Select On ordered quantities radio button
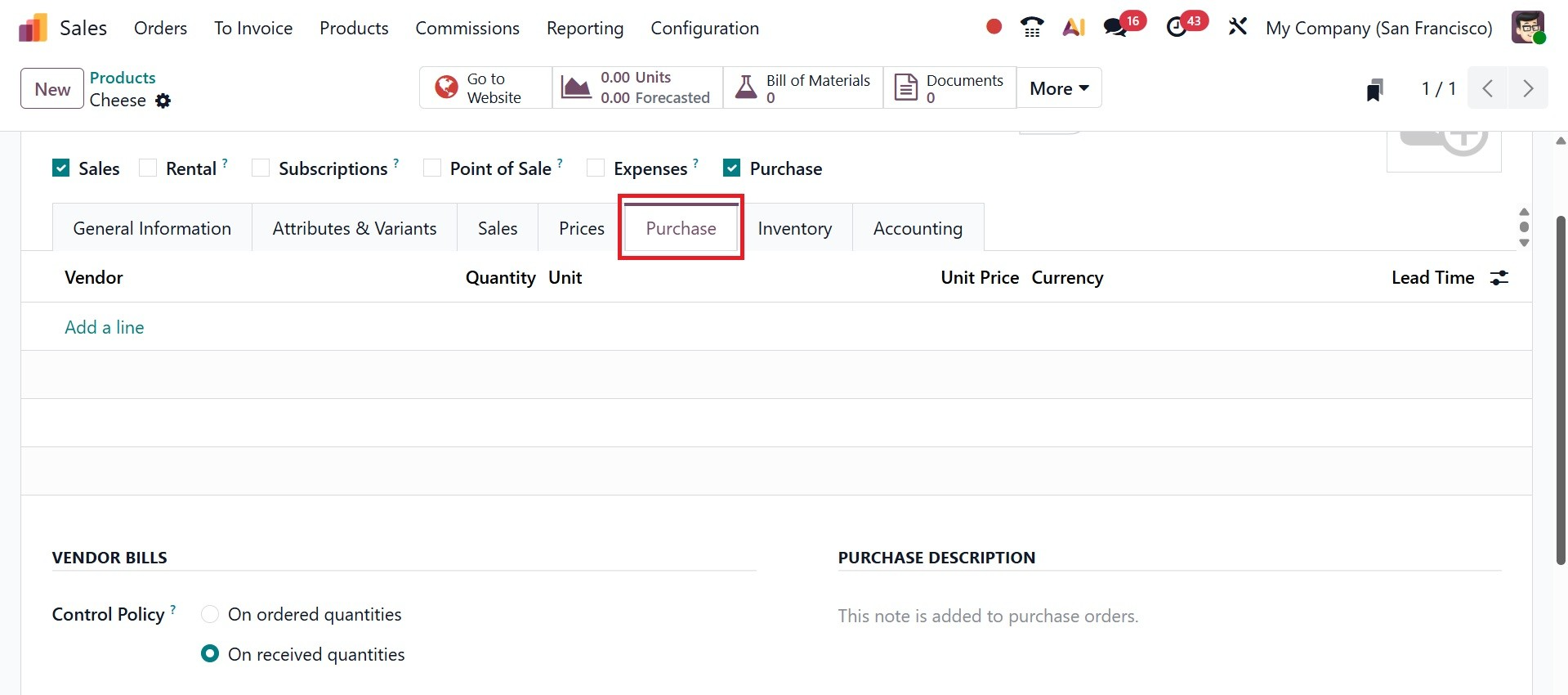Screen dimensions: 1568x695 pos(210,614)
